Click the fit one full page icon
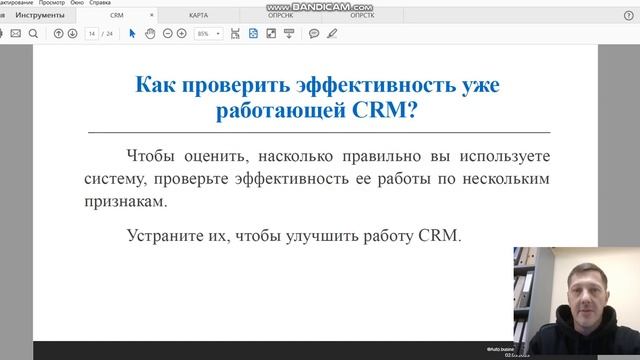 (x=253, y=33)
